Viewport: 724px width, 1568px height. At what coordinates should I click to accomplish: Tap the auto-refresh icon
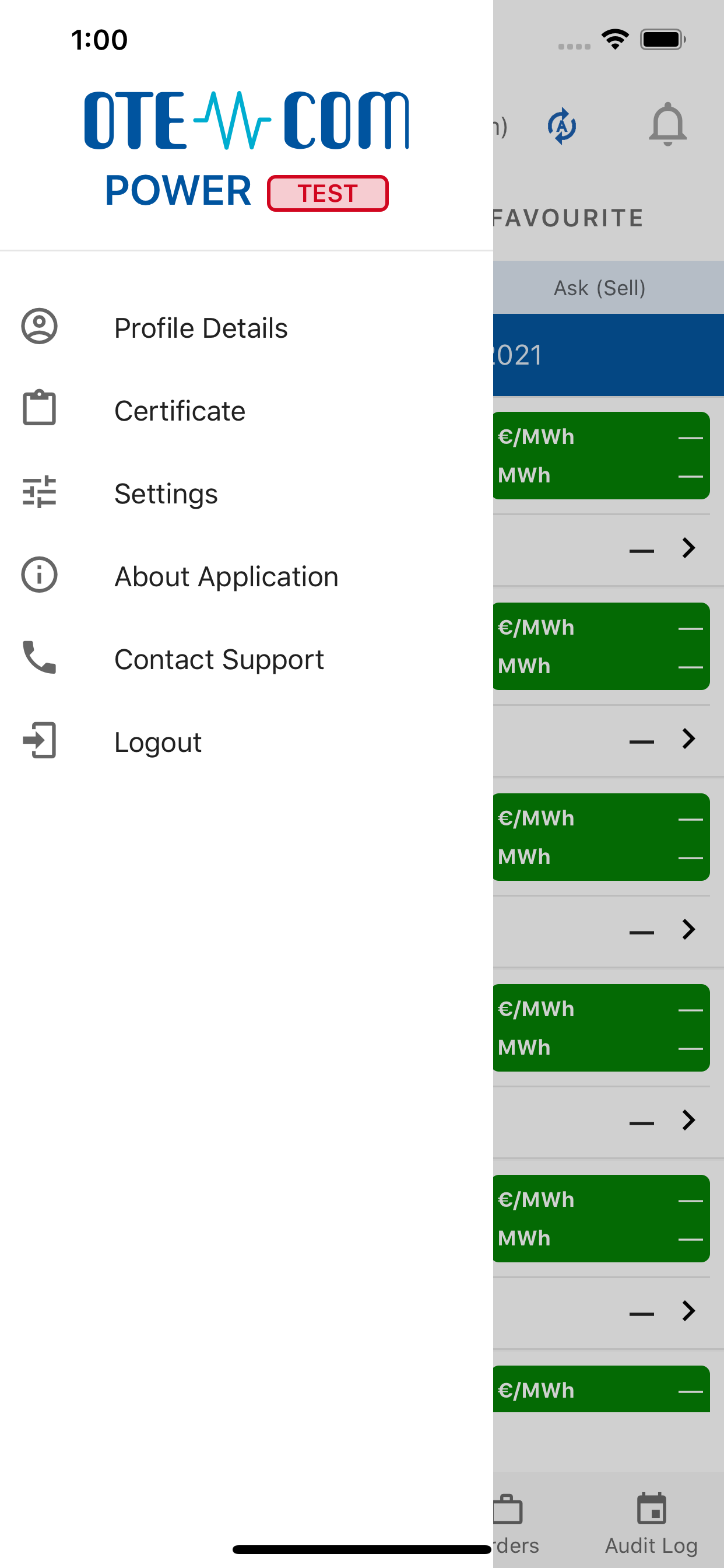(x=561, y=126)
